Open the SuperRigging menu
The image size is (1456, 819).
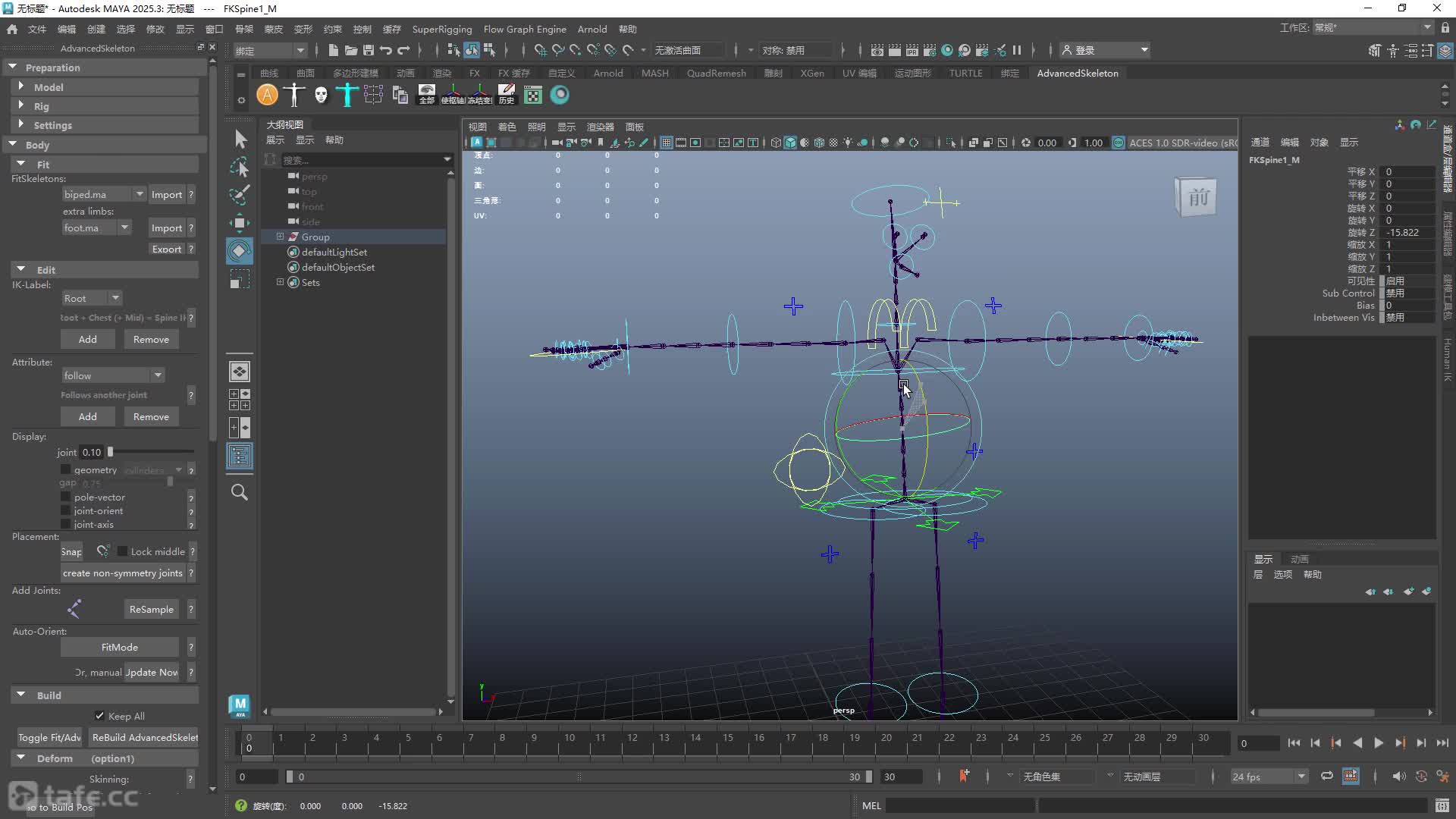click(442, 29)
